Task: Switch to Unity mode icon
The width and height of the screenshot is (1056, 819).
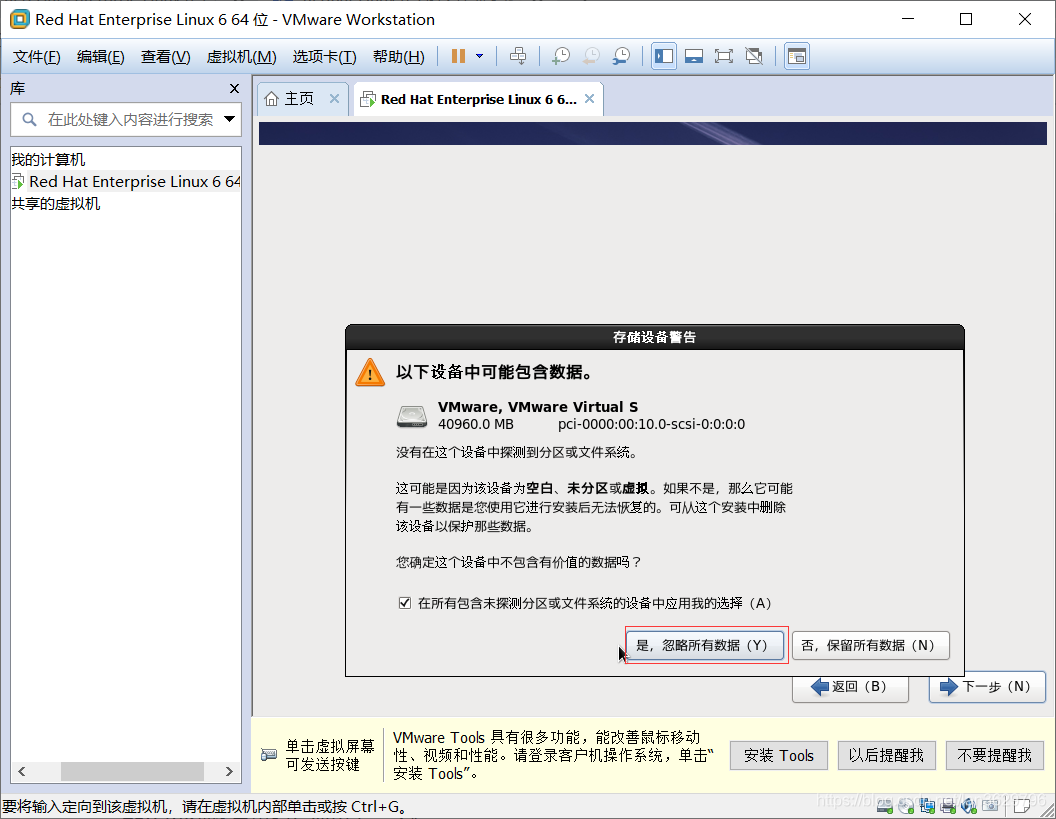Action: click(754, 56)
